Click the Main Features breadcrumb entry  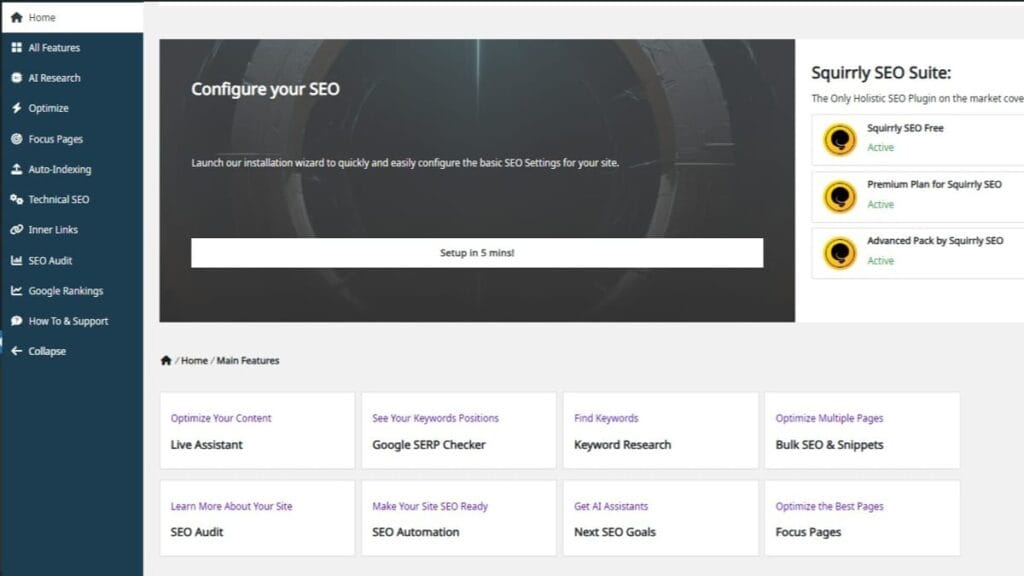point(246,360)
